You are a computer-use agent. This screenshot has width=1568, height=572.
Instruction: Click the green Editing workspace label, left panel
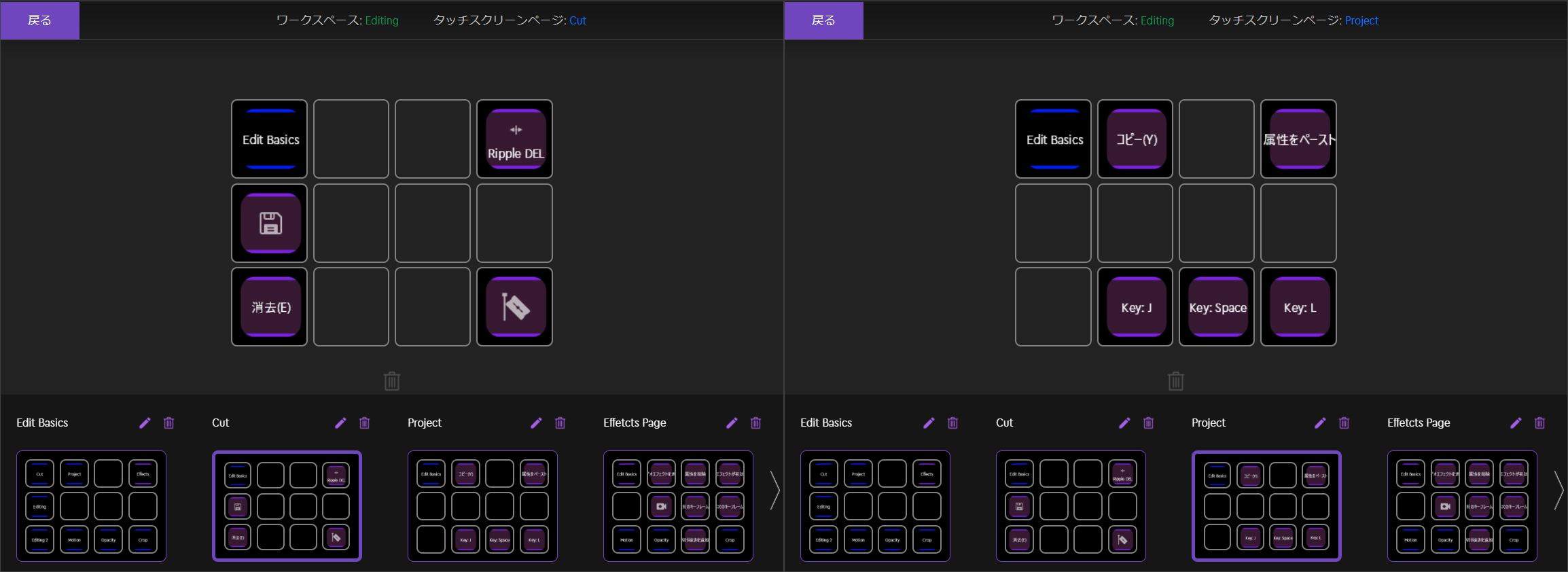(382, 20)
